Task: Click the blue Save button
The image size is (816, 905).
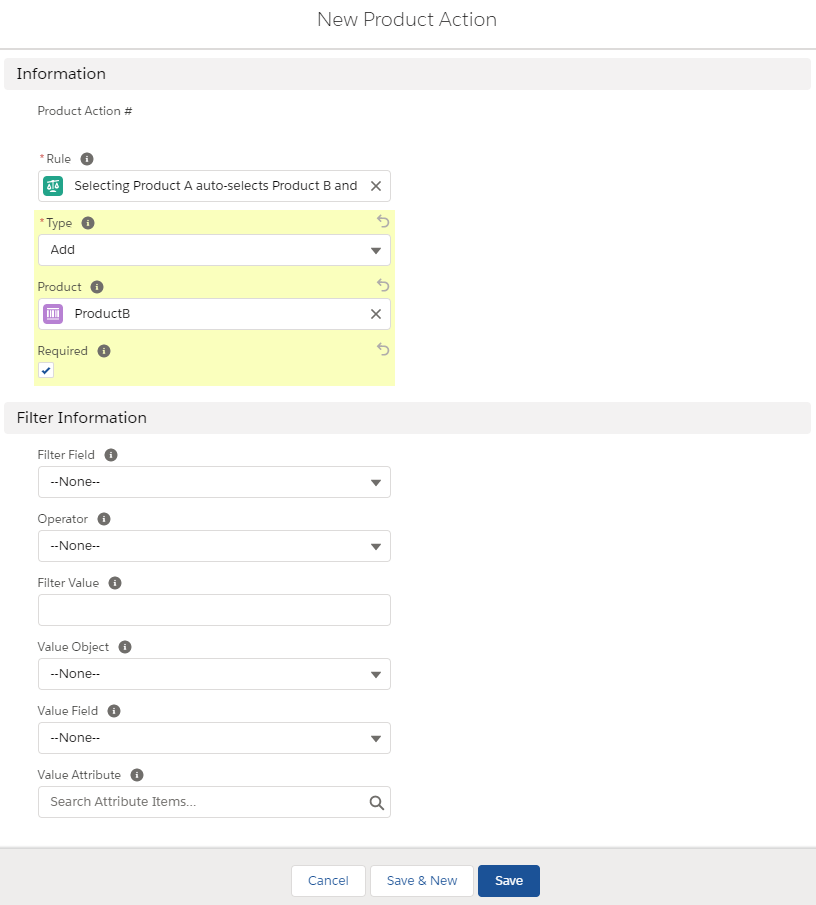Action: 508,881
